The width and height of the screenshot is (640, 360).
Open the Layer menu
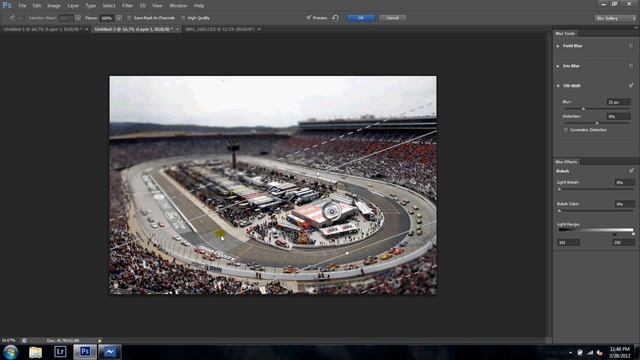73,6
